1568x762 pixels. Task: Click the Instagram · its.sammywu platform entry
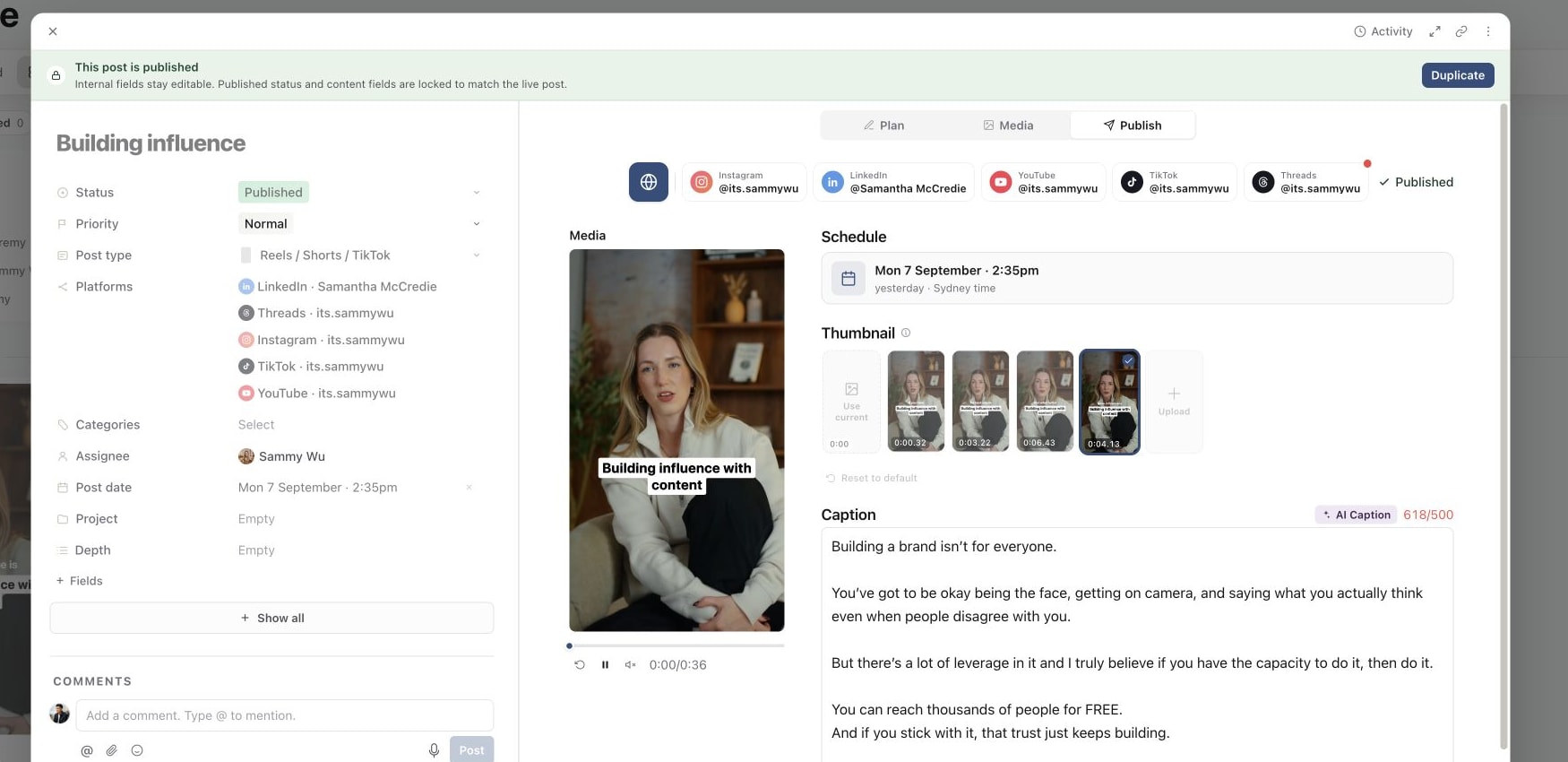[x=322, y=340]
